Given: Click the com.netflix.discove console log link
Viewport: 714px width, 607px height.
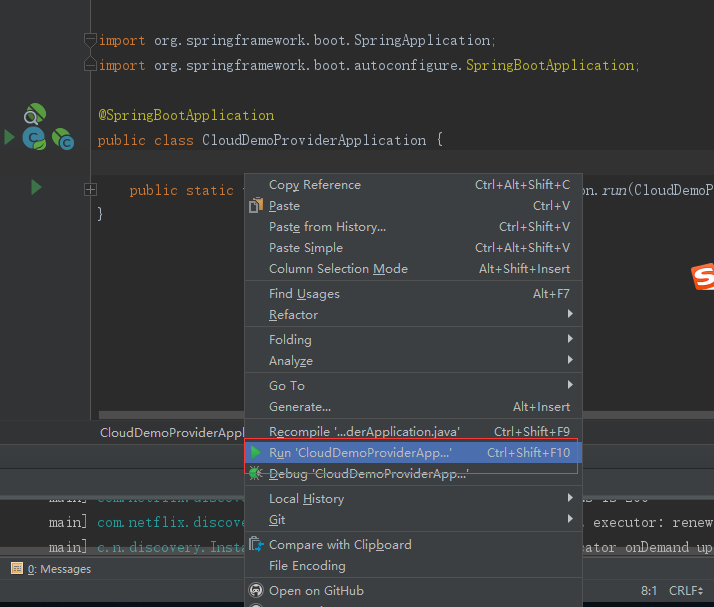Looking at the screenshot, I should point(171,522).
